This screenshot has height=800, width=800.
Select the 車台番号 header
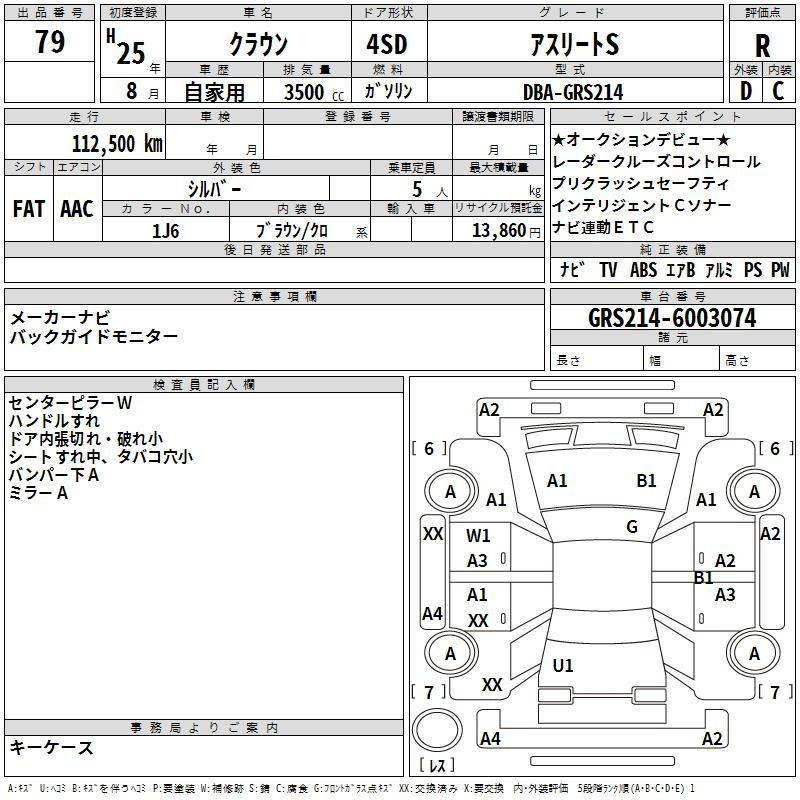672,296
